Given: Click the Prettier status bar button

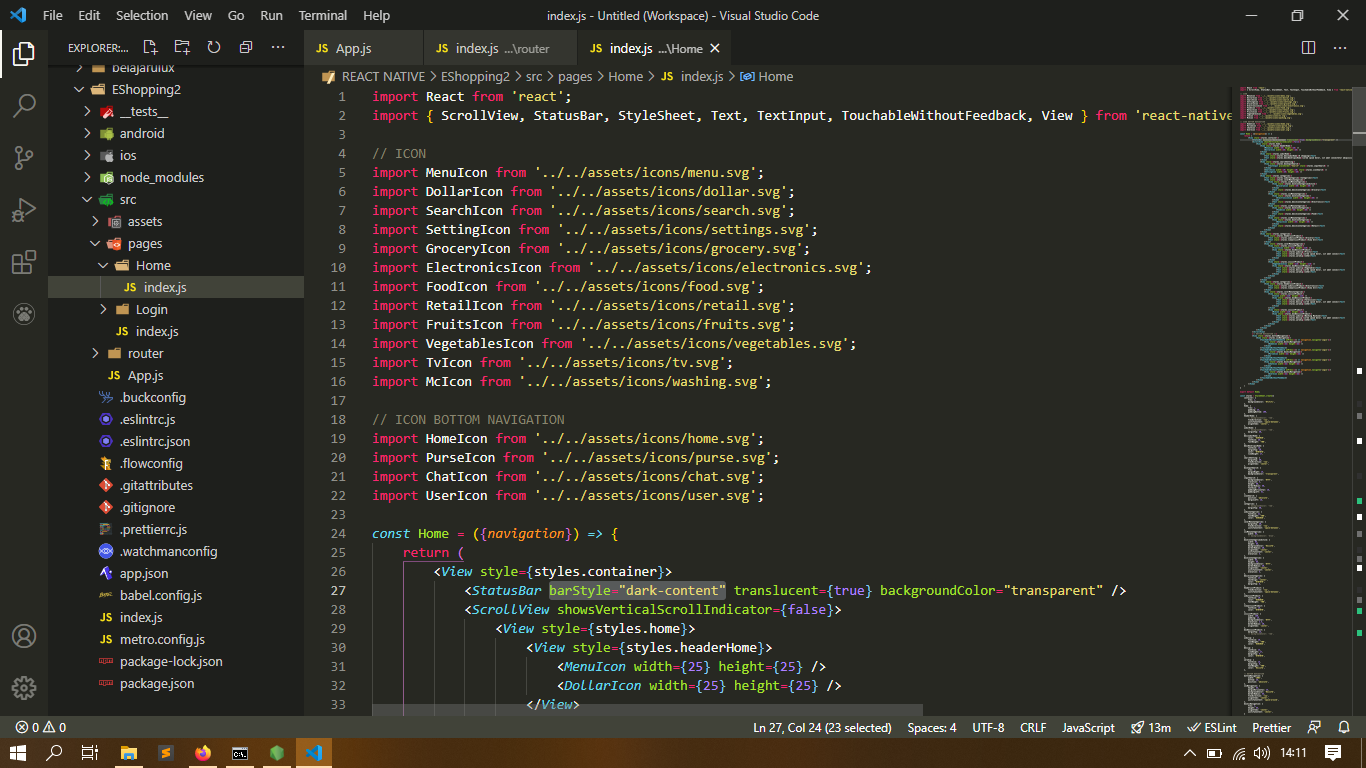Looking at the screenshot, I should point(1271,728).
